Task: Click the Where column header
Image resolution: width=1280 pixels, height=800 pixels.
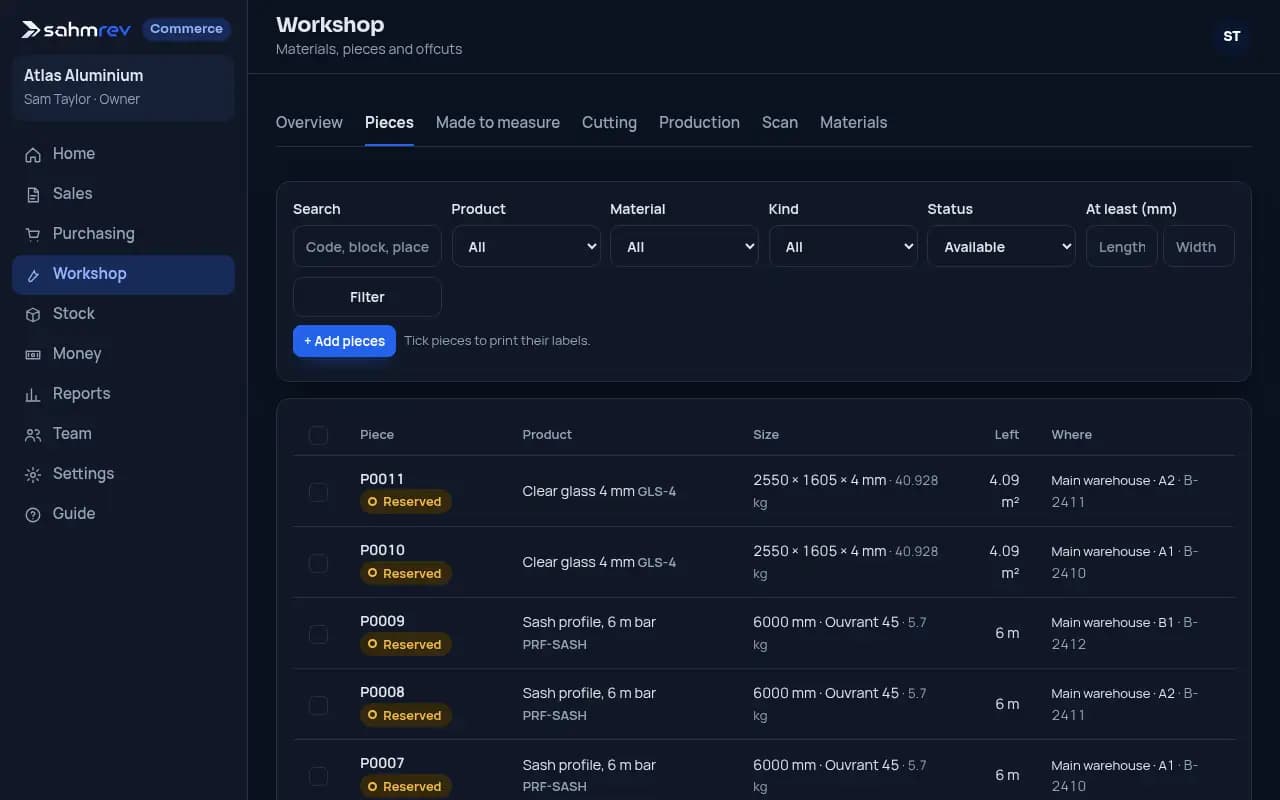Action: 1071,435
